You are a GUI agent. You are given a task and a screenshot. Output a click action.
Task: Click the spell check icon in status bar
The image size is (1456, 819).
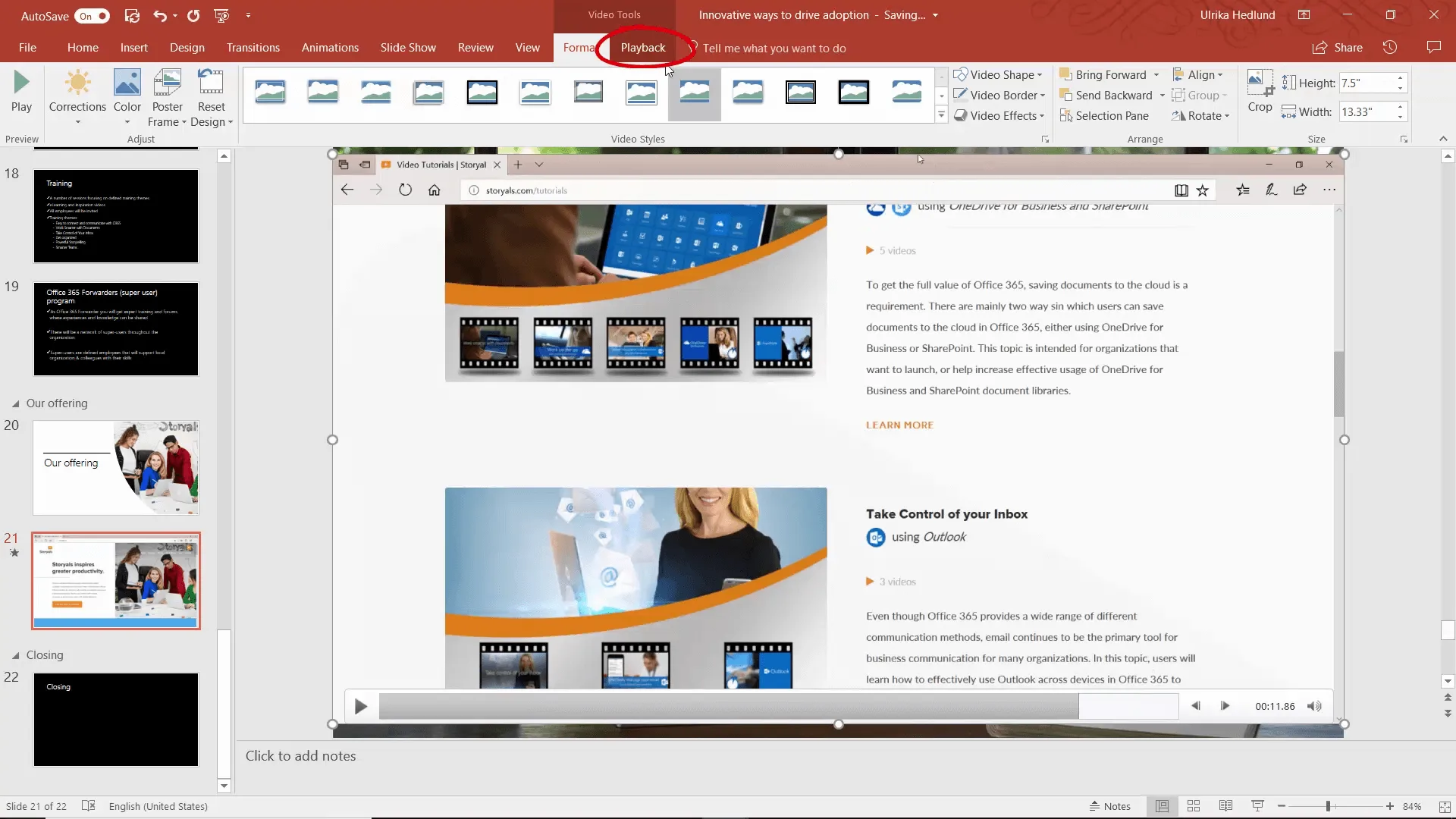click(x=88, y=806)
